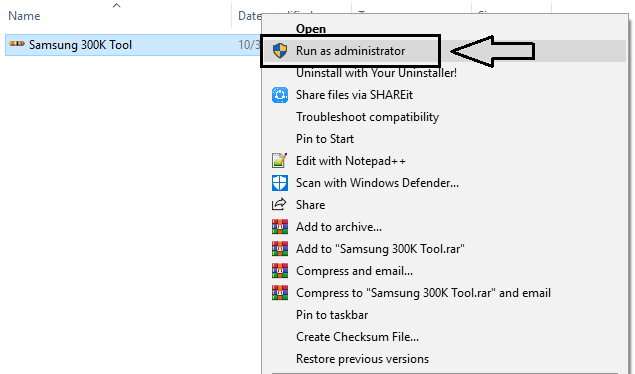Click the sort arrow above the Name column

pyautogui.click(x=117, y=5)
